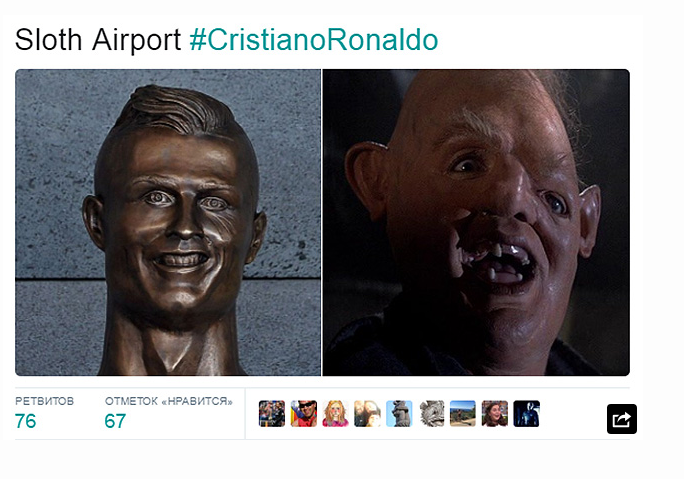Viewport: 684px width, 479px height.
Task: Open the right-hand movie still image
Action: pyautogui.click(x=476, y=222)
